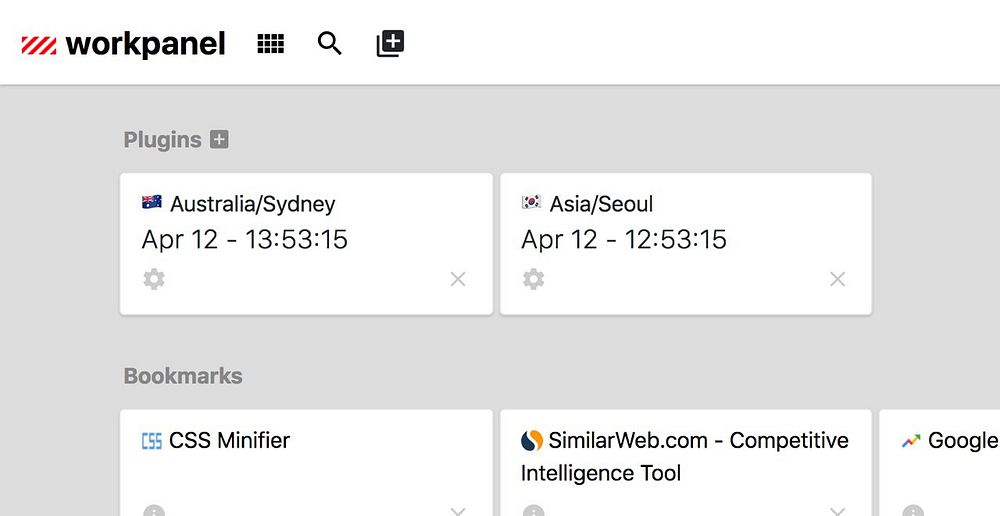1000x516 pixels.
Task: Select the Bookmarks section heading
Action: [x=183, y=376]
